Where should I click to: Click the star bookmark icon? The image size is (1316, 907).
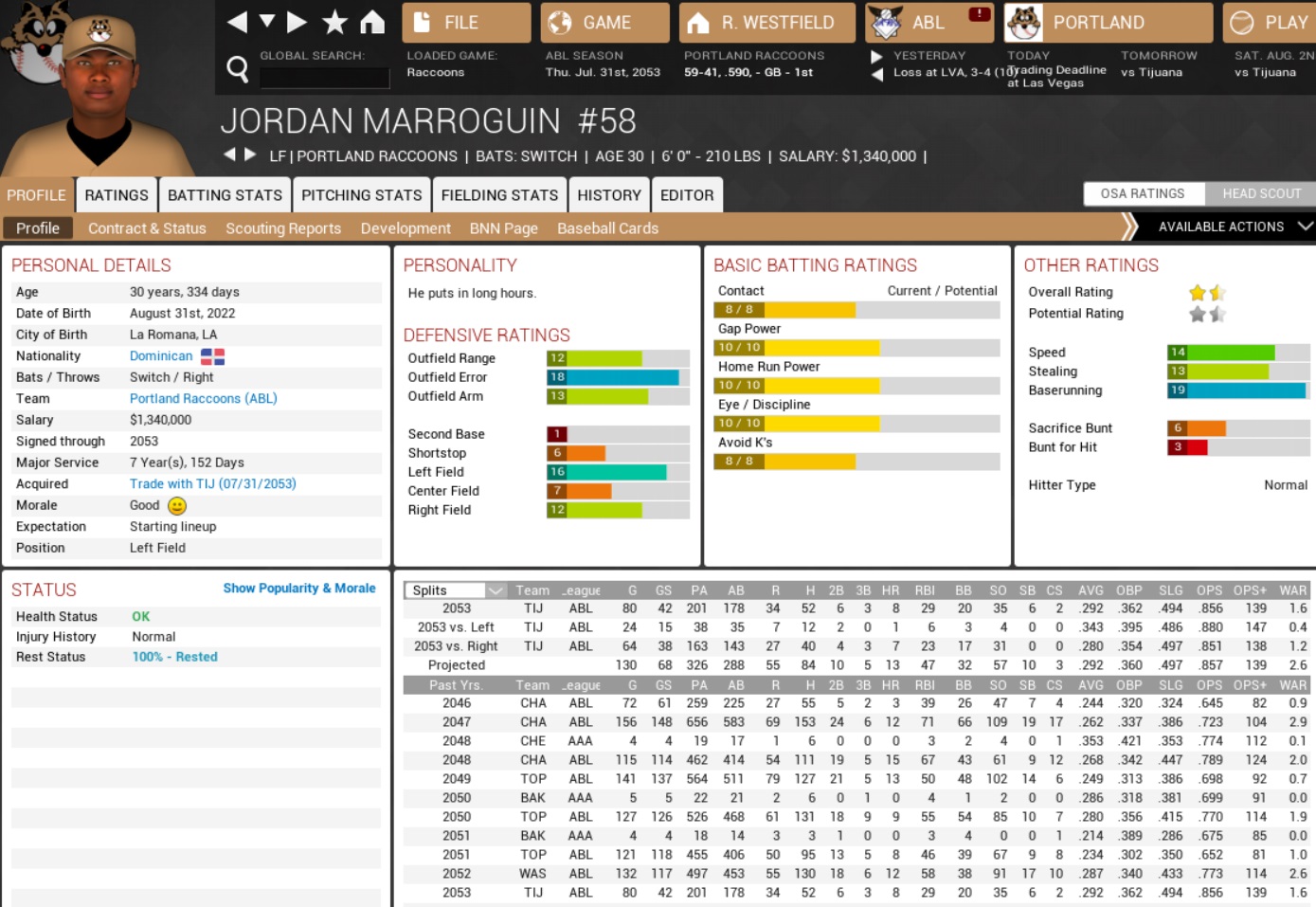(x=334, y=22)
